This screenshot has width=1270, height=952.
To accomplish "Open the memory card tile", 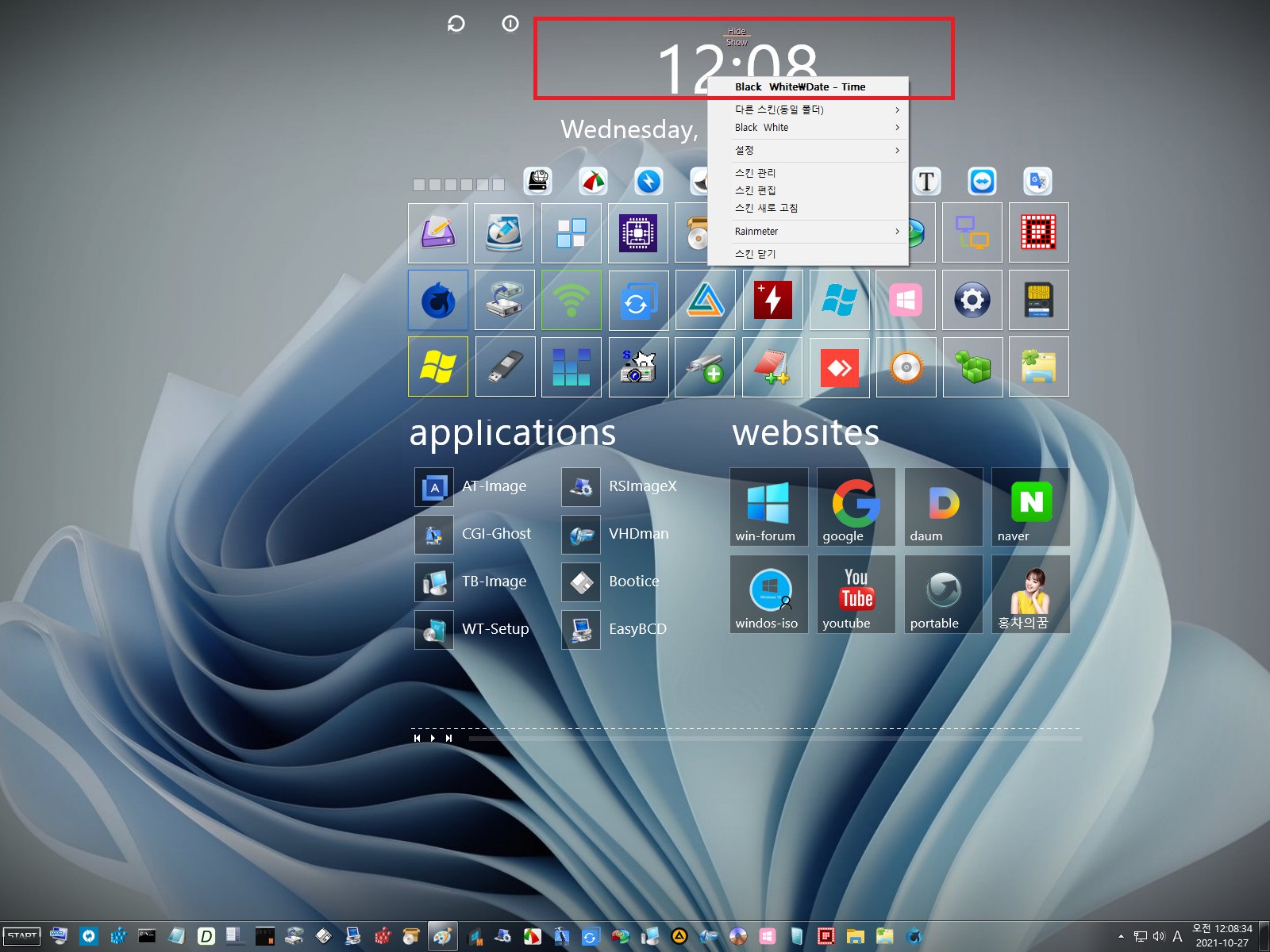I will coord(1039,300).
